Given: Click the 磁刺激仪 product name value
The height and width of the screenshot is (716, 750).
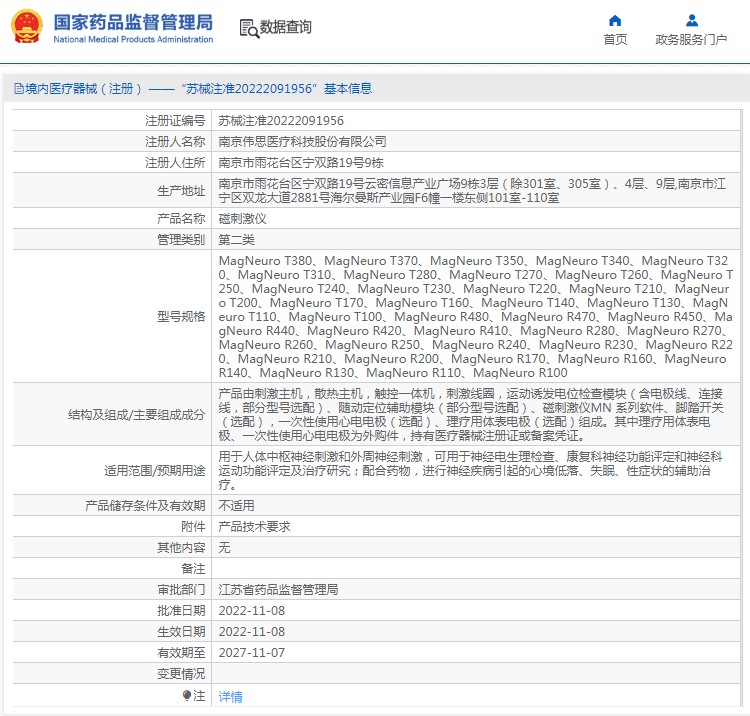Looking at the screenshot, I should tap(243, 219).
